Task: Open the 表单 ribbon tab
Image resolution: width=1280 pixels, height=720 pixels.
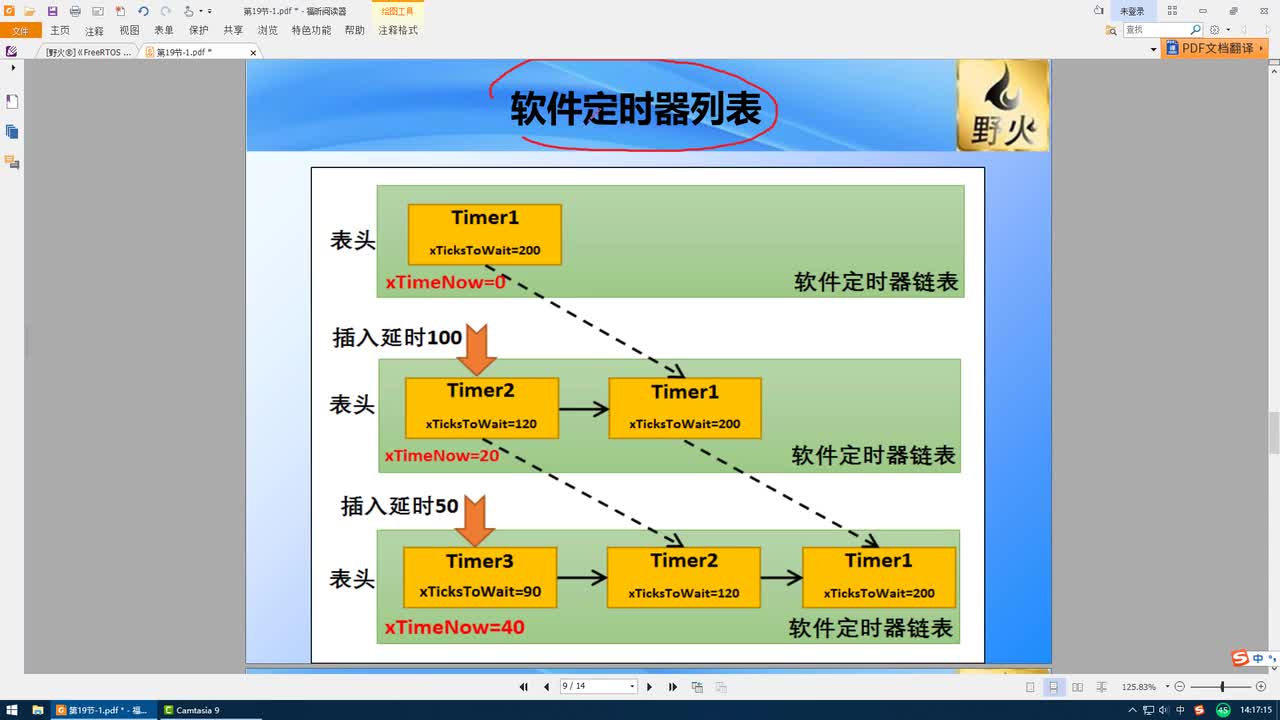Action: coord(164,31)
